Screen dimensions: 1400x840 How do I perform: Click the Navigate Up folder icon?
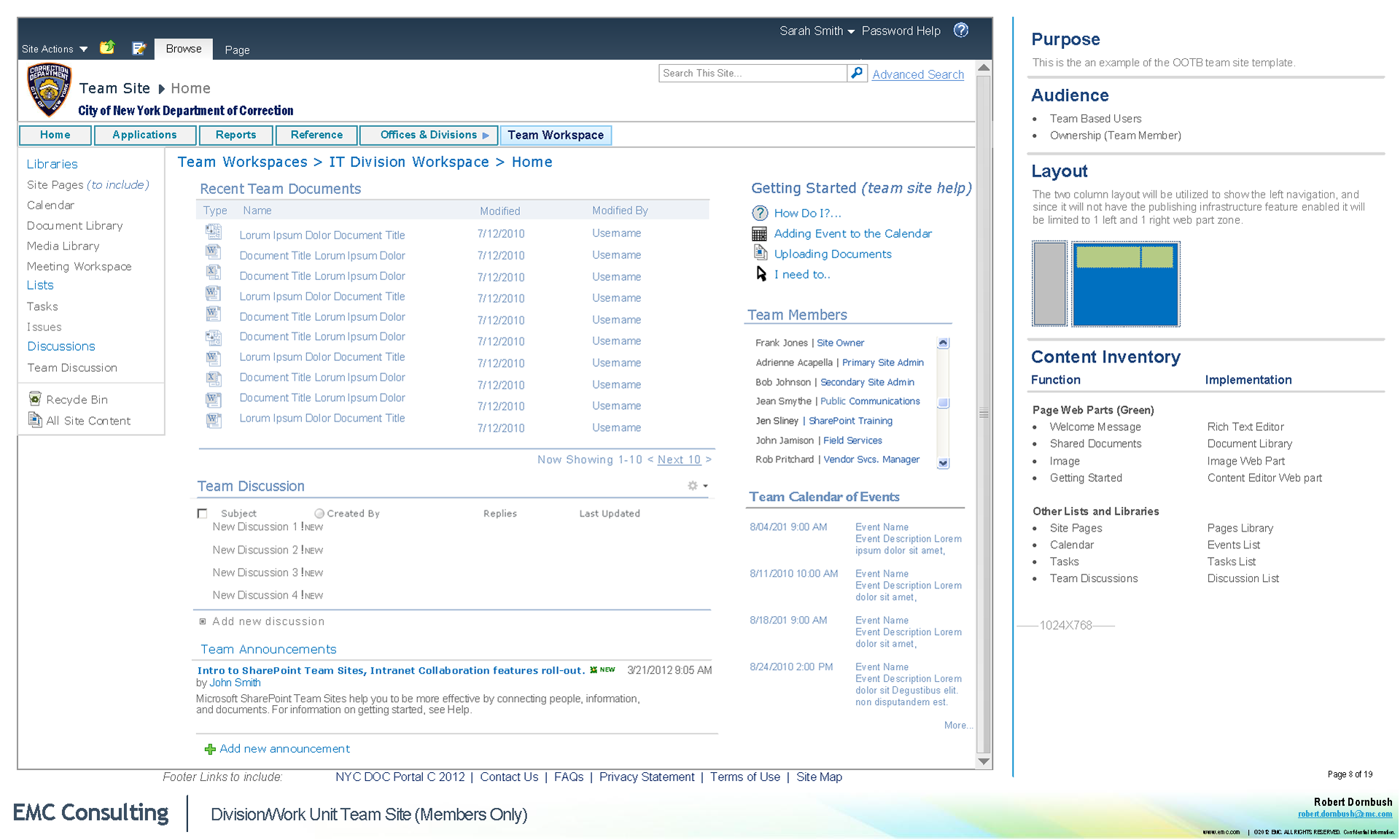click(x=108, y=48)
